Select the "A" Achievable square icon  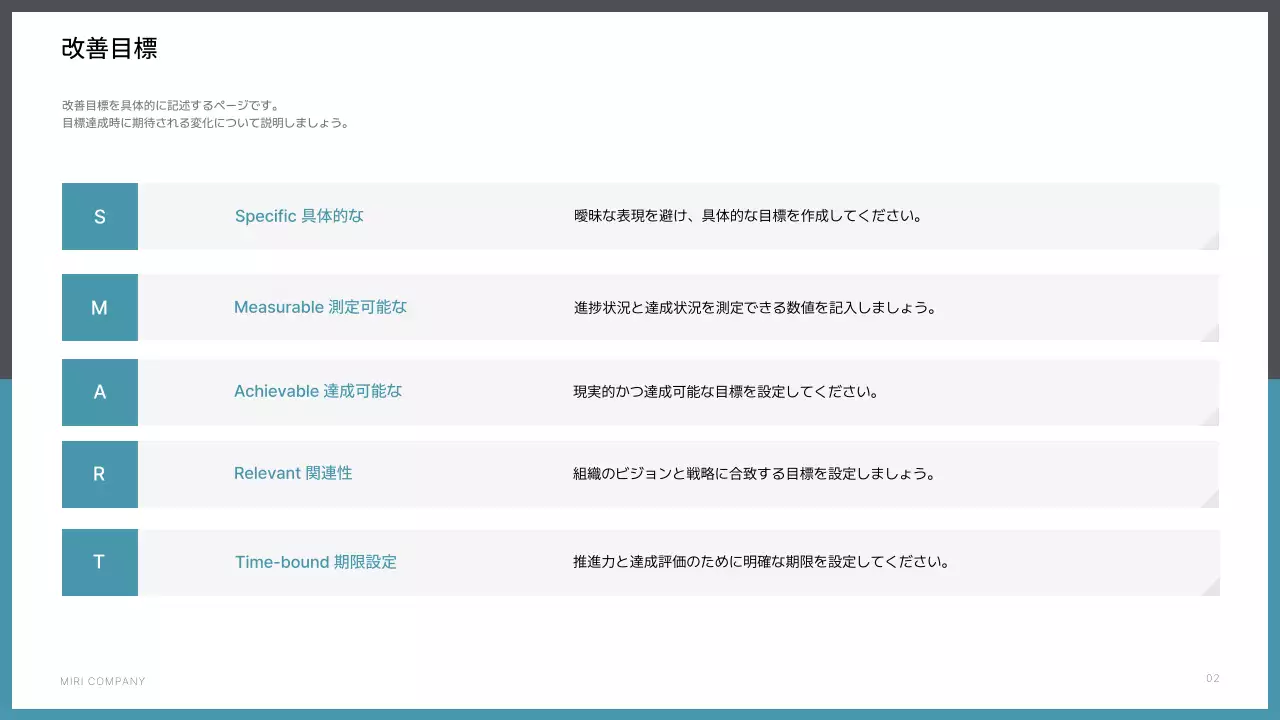click(99, 392)
